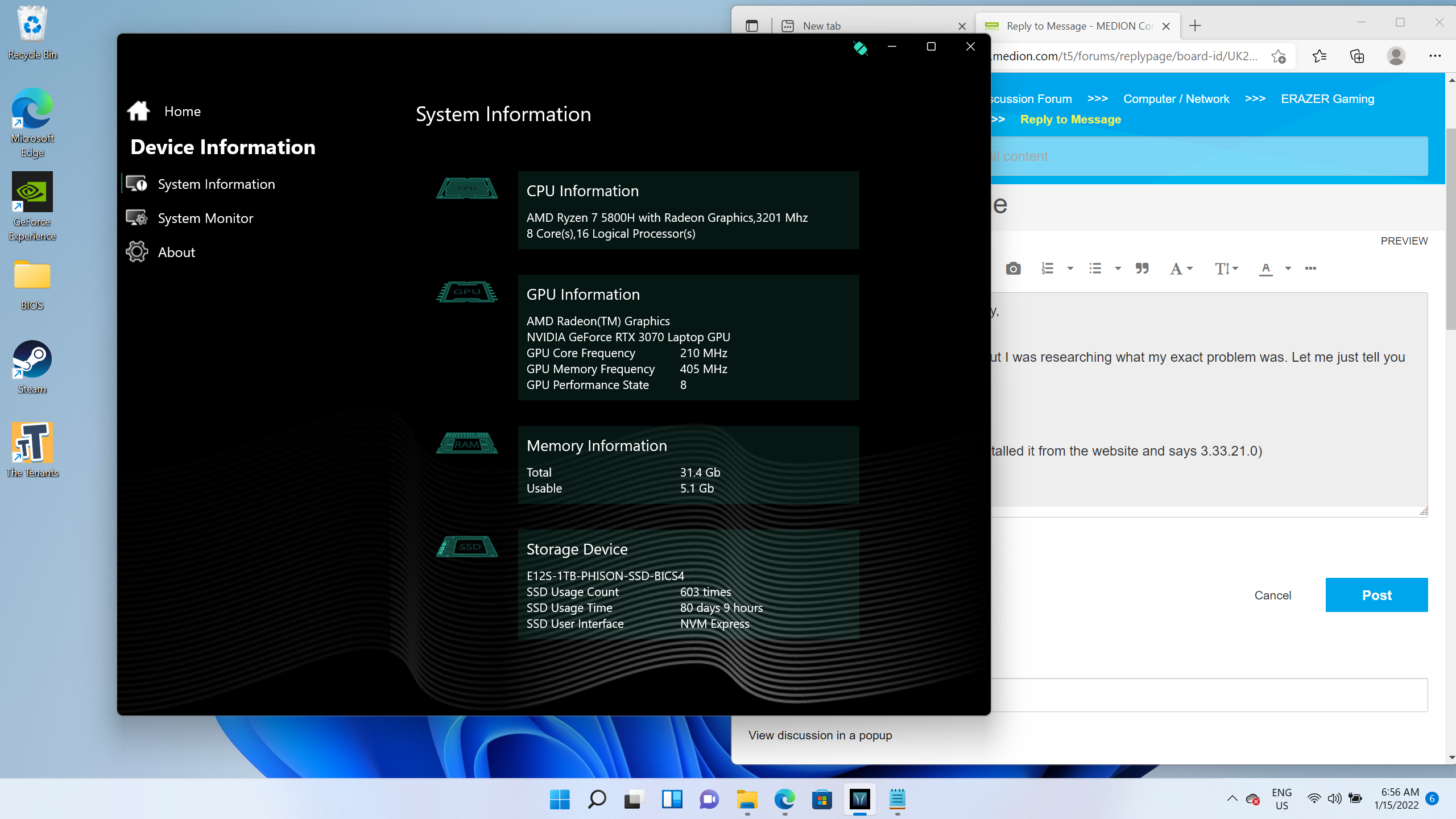Screen dimensions: 1456x819
Task: Click the PREVIEW tab of editor
Action: (1404, 241)
